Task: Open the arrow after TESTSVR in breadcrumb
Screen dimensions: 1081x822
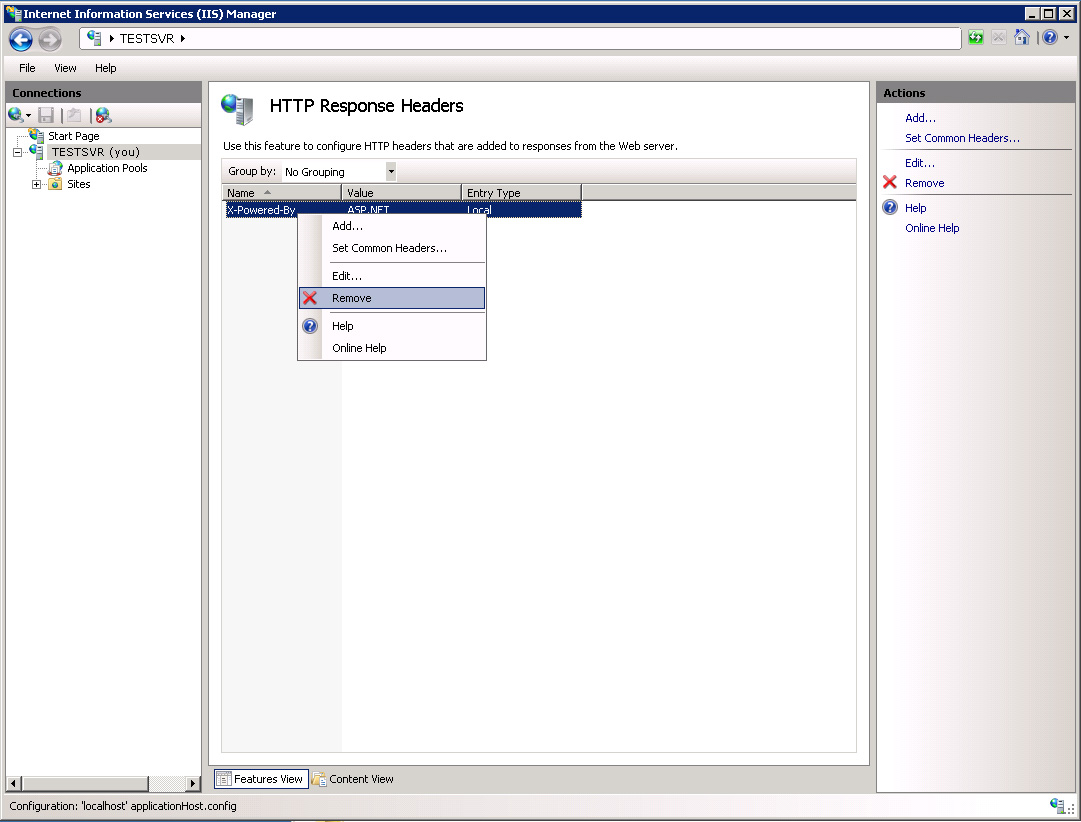Action: coord(183,39)
